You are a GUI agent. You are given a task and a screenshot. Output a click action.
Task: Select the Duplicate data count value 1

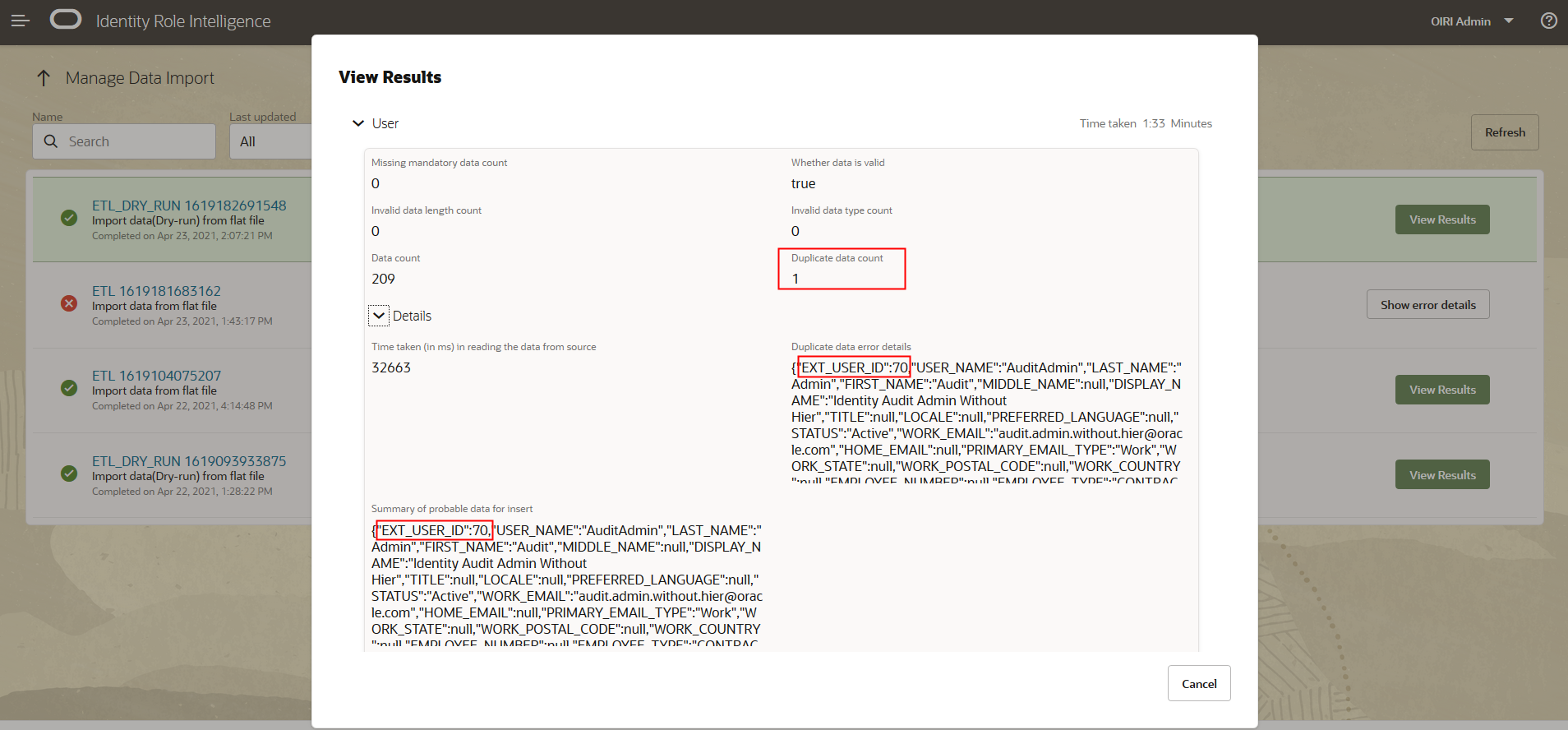[796, 279]
